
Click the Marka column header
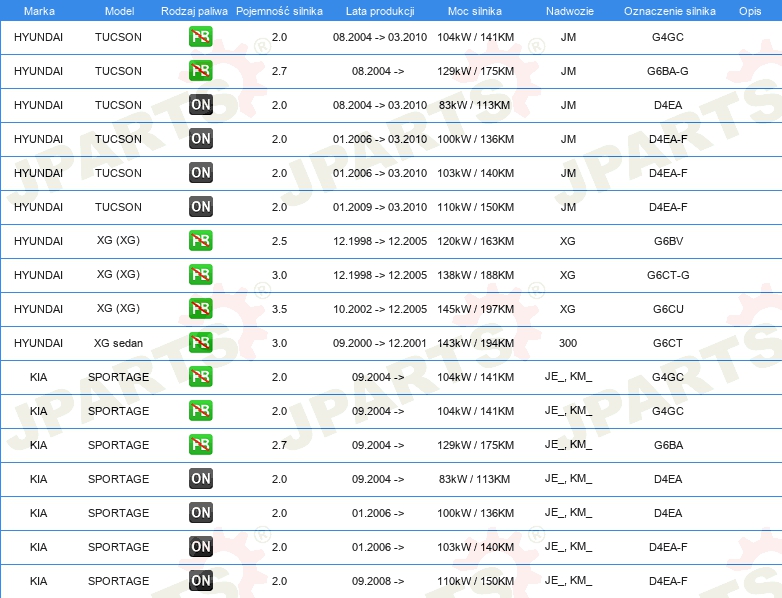[39, 11]
